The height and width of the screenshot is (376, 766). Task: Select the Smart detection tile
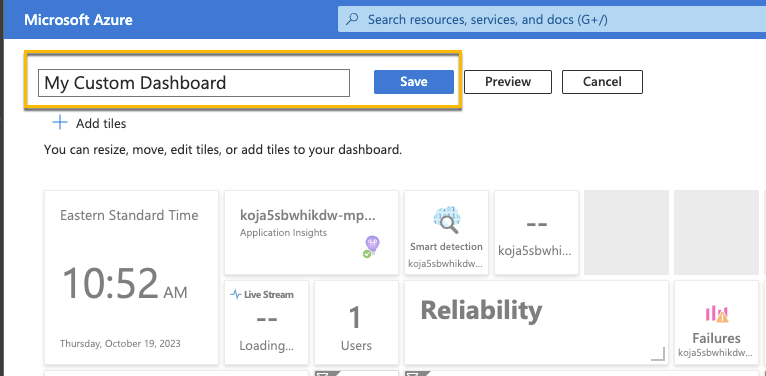446,232
